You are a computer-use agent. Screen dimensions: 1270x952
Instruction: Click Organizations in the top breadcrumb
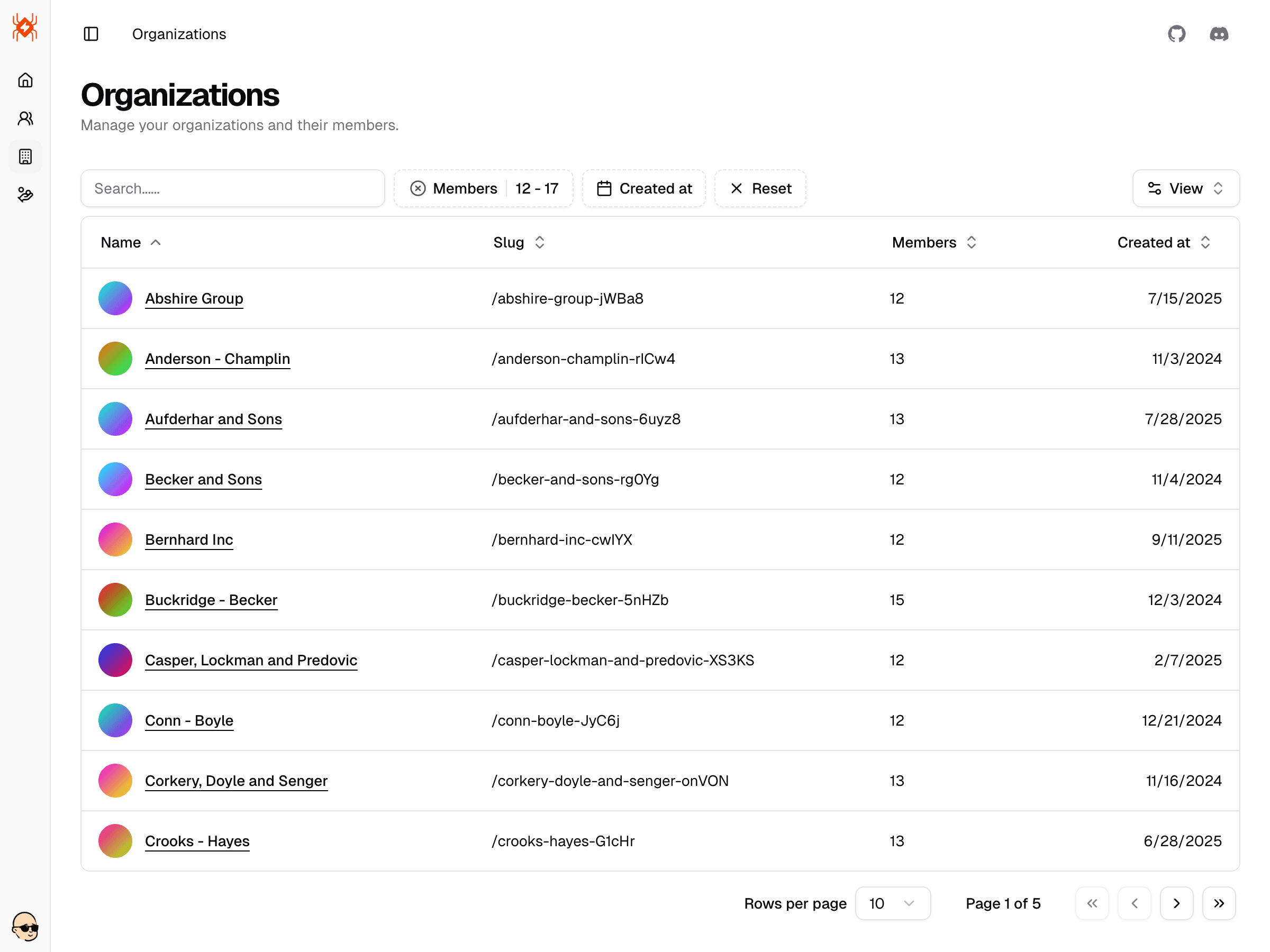point(179,34)
